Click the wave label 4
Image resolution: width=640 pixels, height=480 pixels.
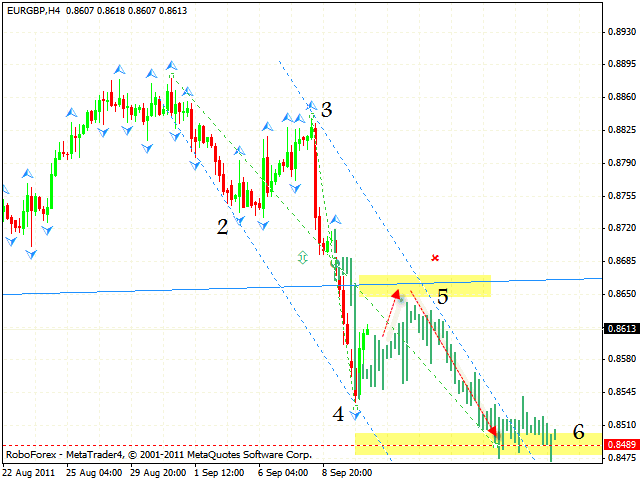click(x=339, y=413)
